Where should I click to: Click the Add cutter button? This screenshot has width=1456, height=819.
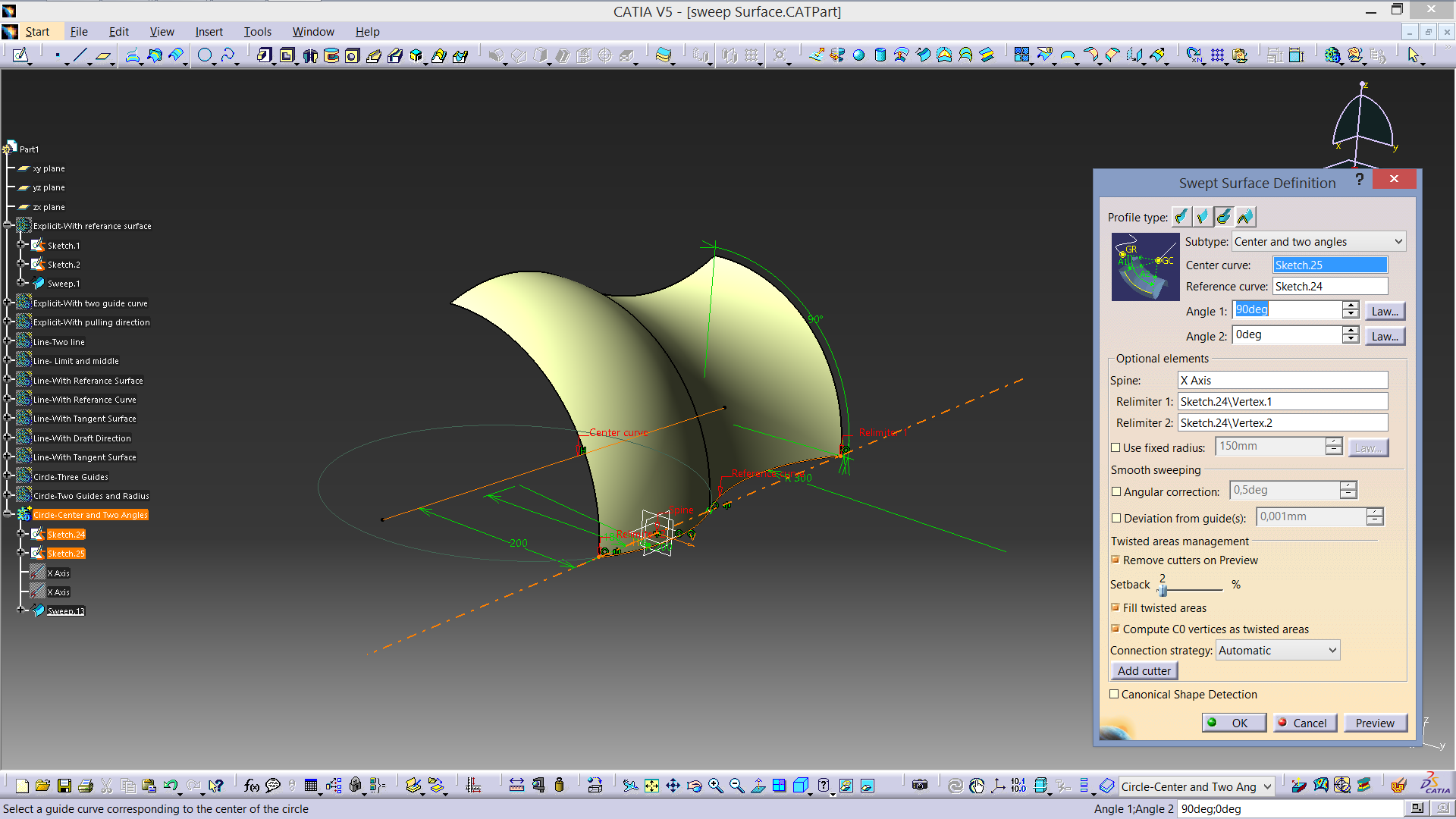[1144, 670]
